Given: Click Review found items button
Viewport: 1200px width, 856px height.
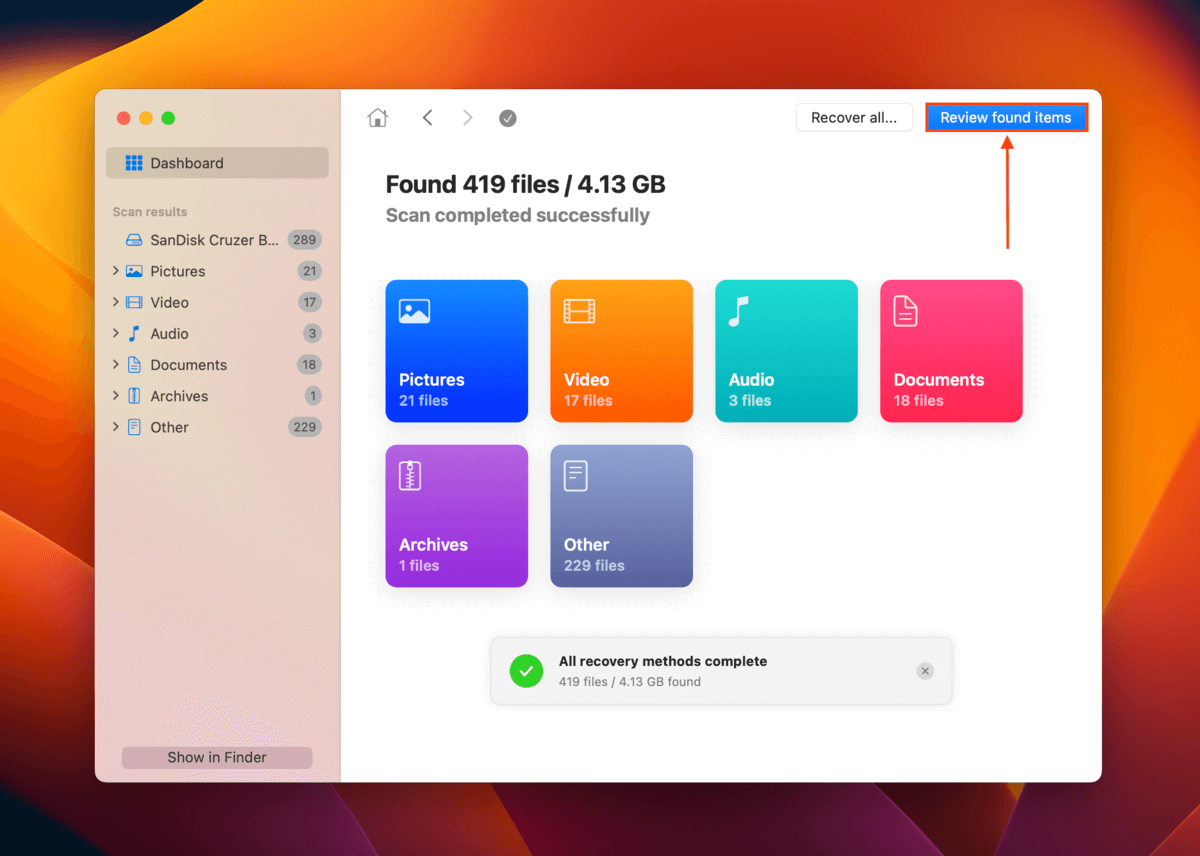Looking at the screenshot, I should pyautogui.click(x=1006, y=117).
